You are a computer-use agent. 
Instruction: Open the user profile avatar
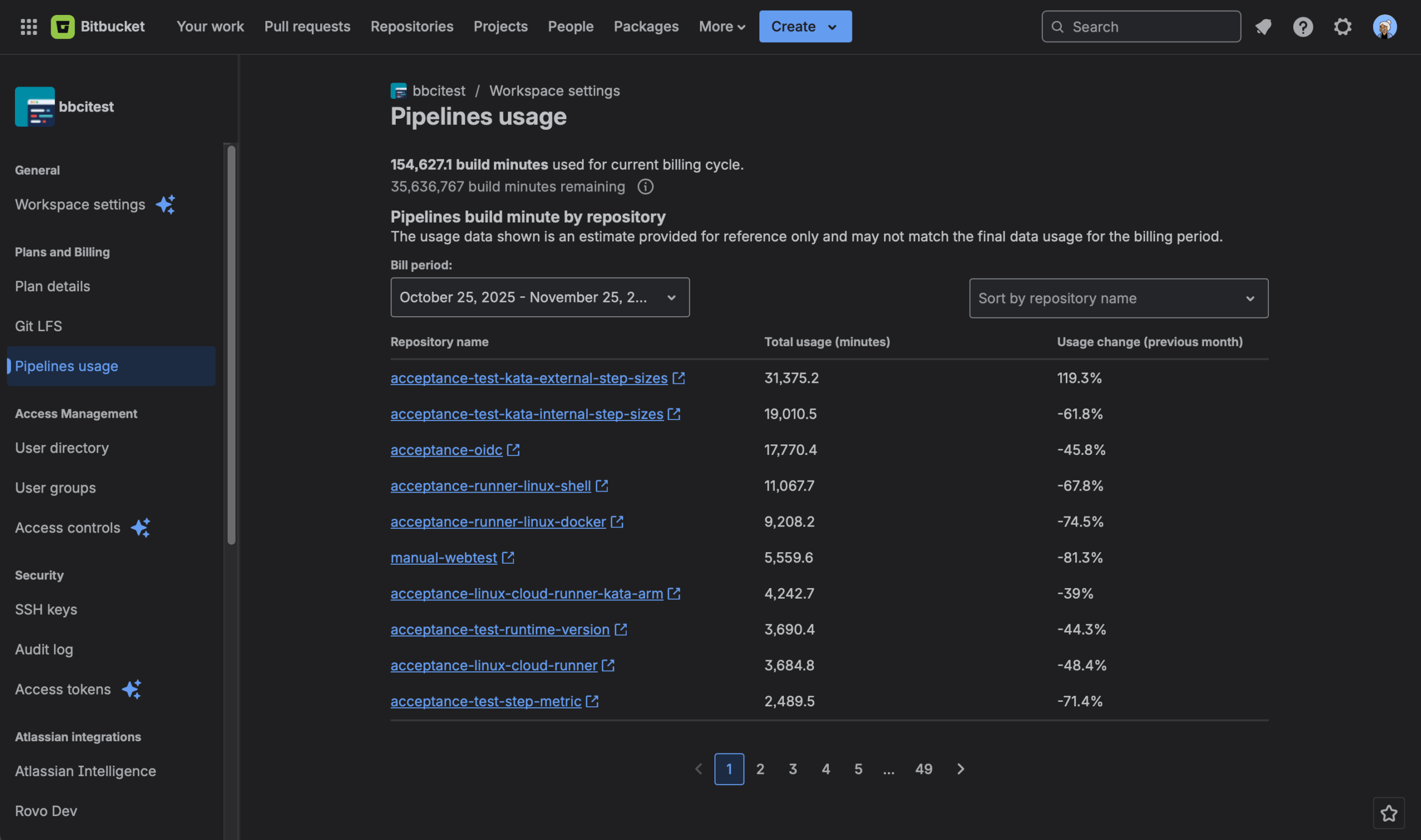[x=1384, y=27]
